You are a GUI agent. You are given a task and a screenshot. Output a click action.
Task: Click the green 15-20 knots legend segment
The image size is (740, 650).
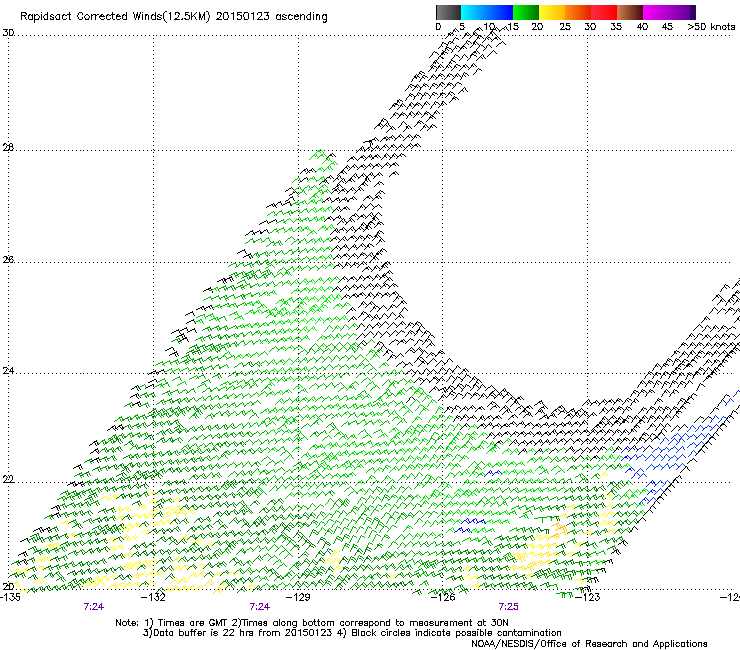click(x=526, y=12)
